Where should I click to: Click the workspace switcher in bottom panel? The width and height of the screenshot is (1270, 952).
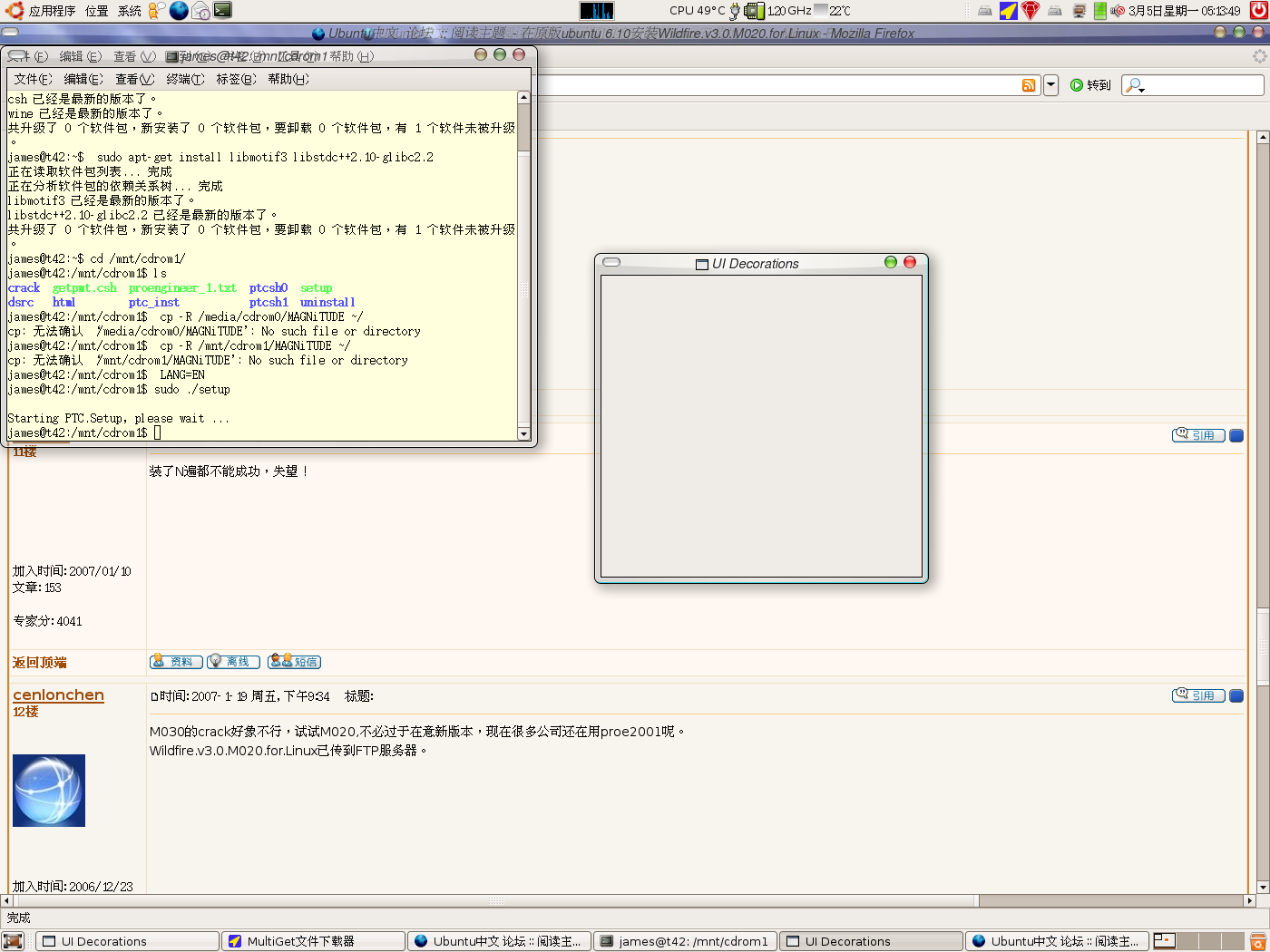[1197, 941]
